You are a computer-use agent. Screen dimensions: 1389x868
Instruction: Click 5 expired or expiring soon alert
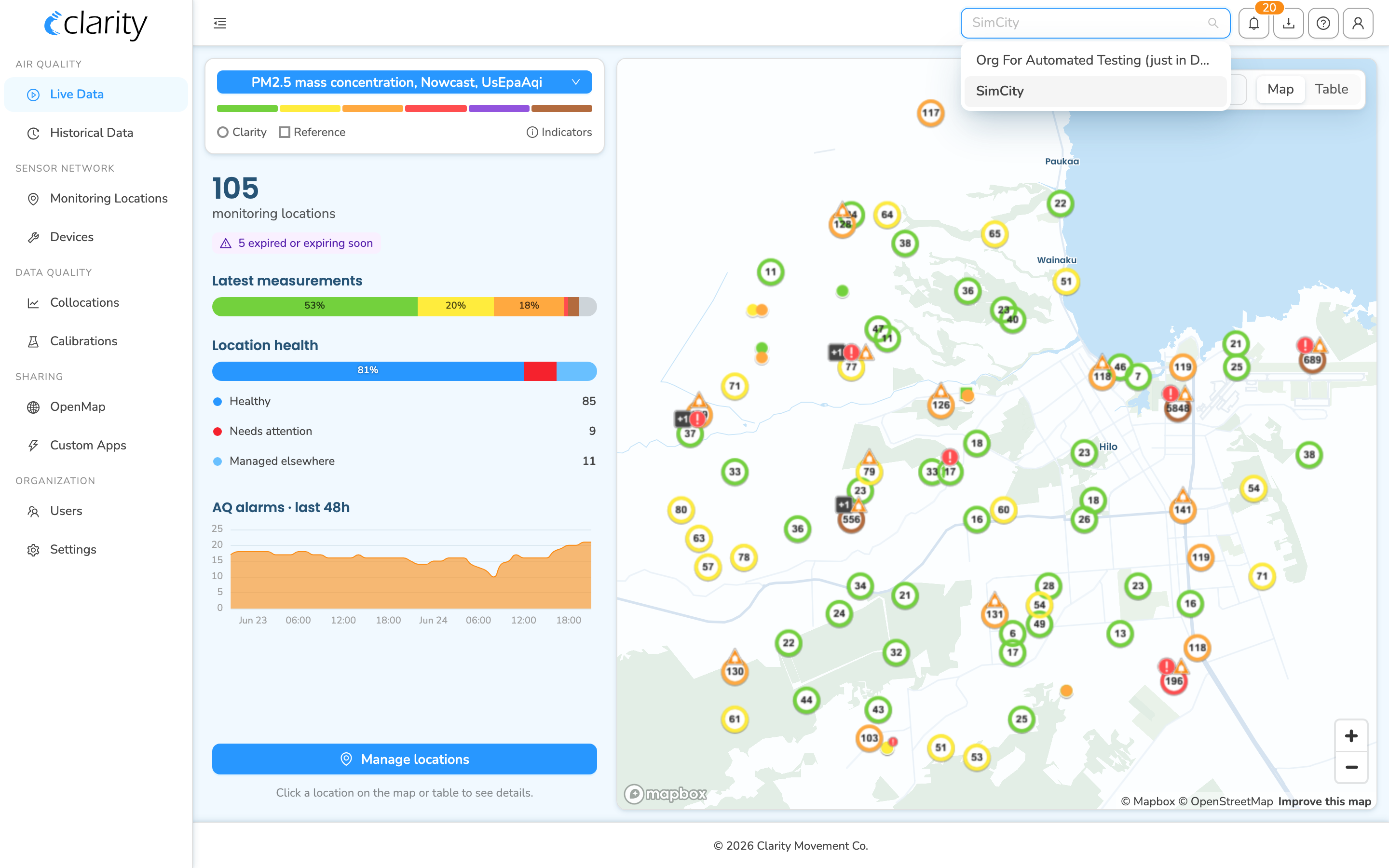pos(296,243)
